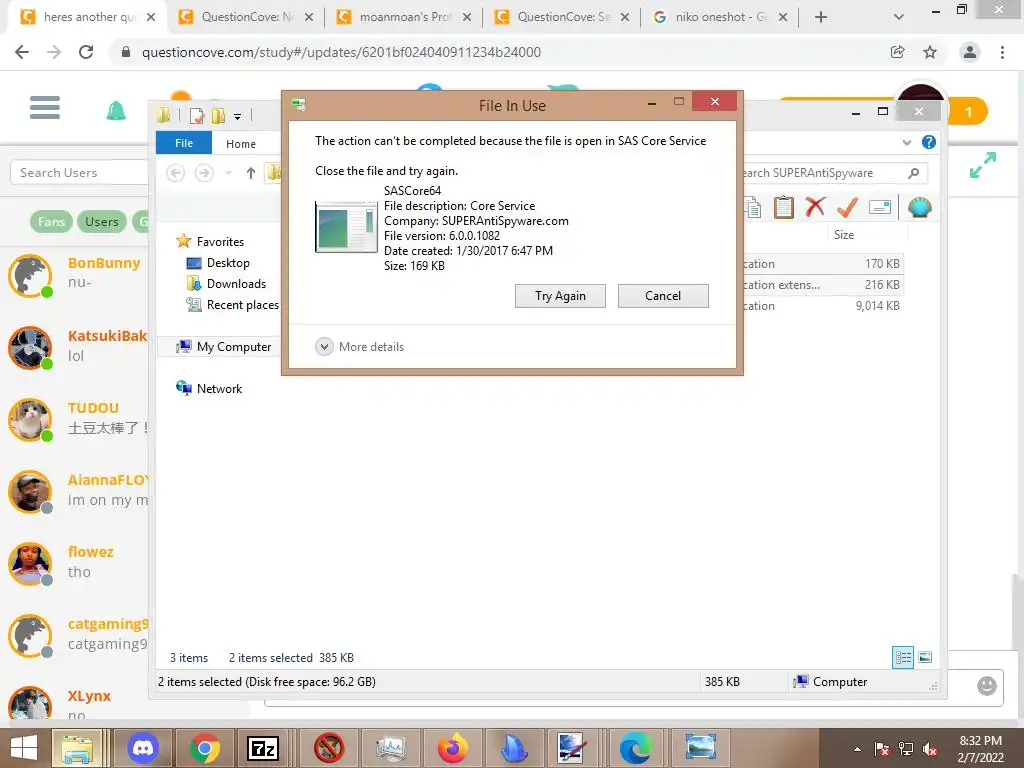1024x768 pixels.
Task: Bookmark this page with star icon
Action: (930, 52)
